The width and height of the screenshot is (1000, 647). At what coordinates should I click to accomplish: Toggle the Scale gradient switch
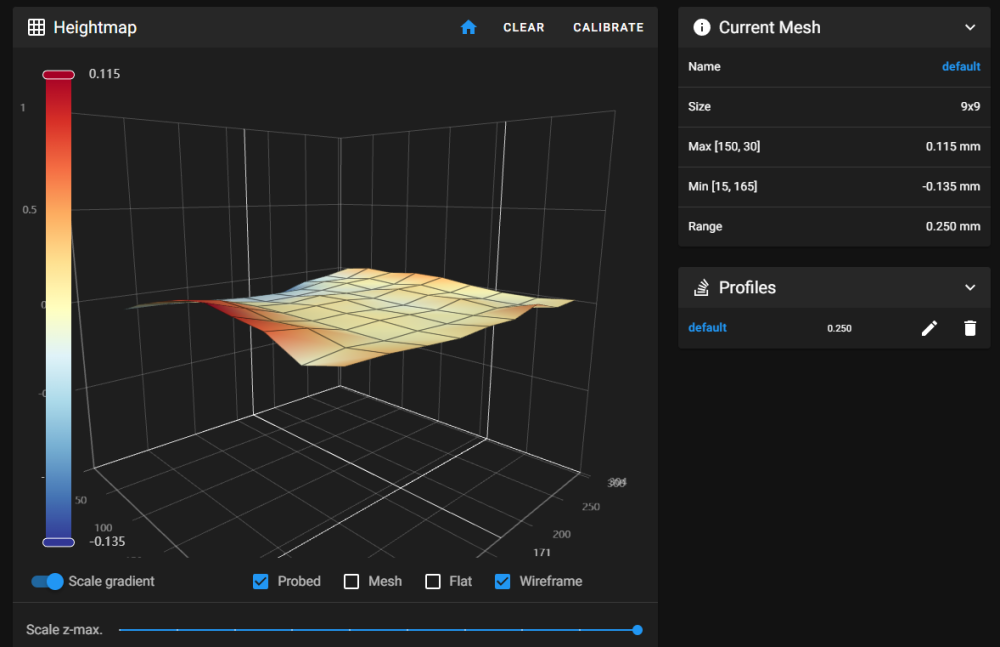[x=48, y=581]
